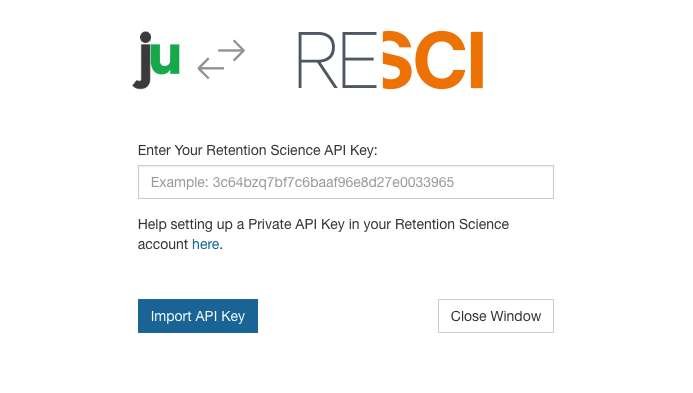Screen dimensions: 693x393
Task: Click the orange SCI letters
Action: tap(433, 60)
